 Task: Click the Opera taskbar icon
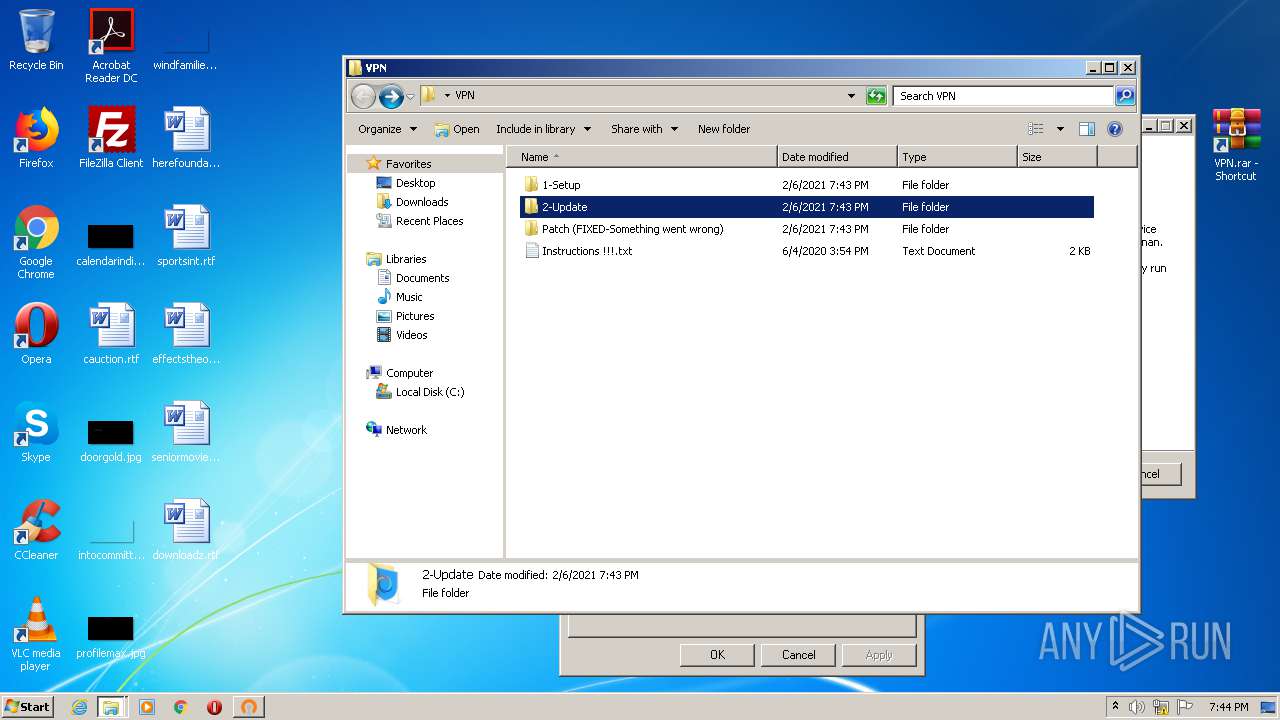click(x=214, y=707)
